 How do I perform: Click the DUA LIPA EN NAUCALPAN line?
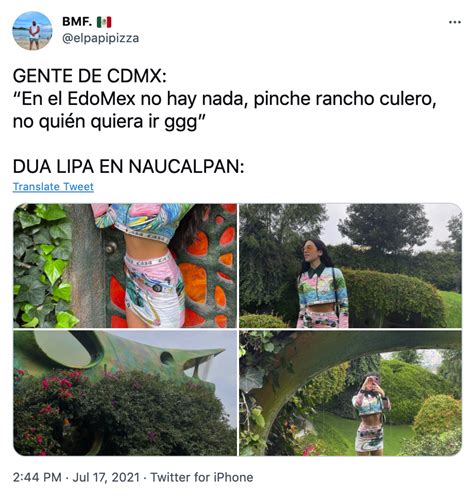coord(128,166)
